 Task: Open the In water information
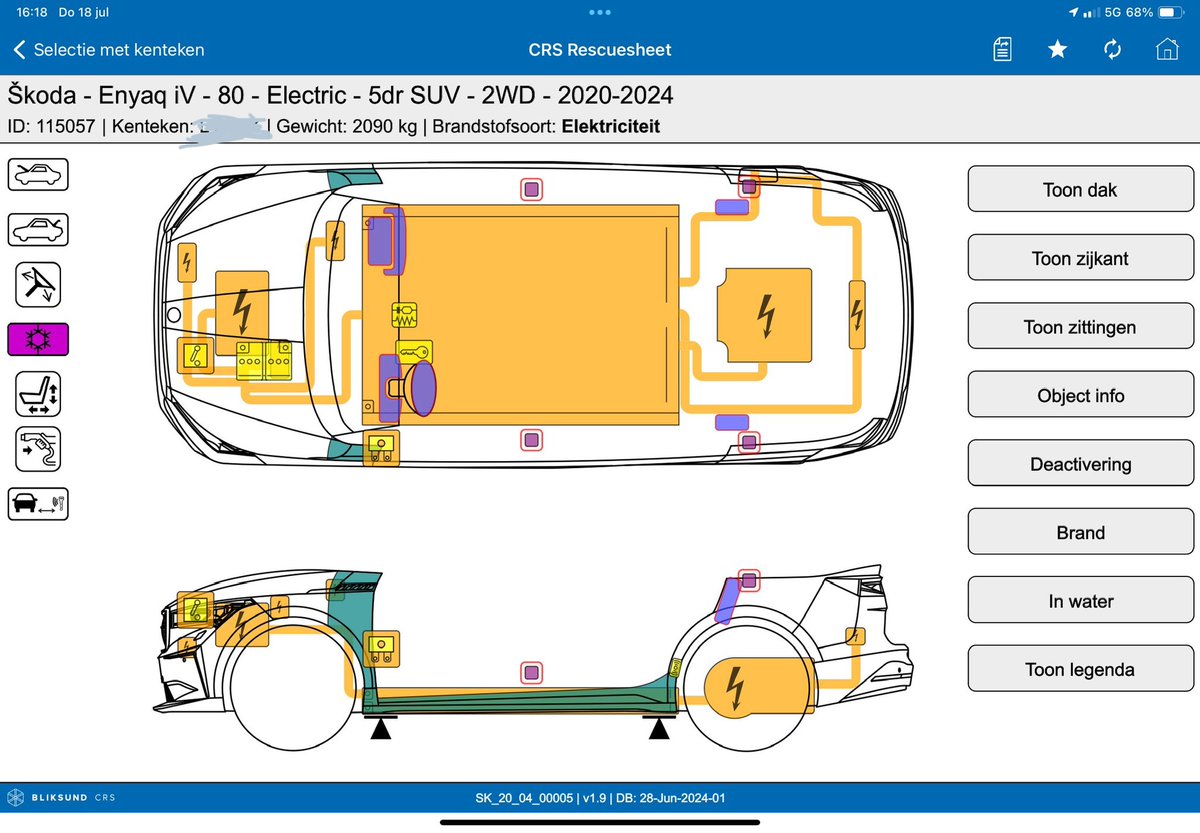1080,601
